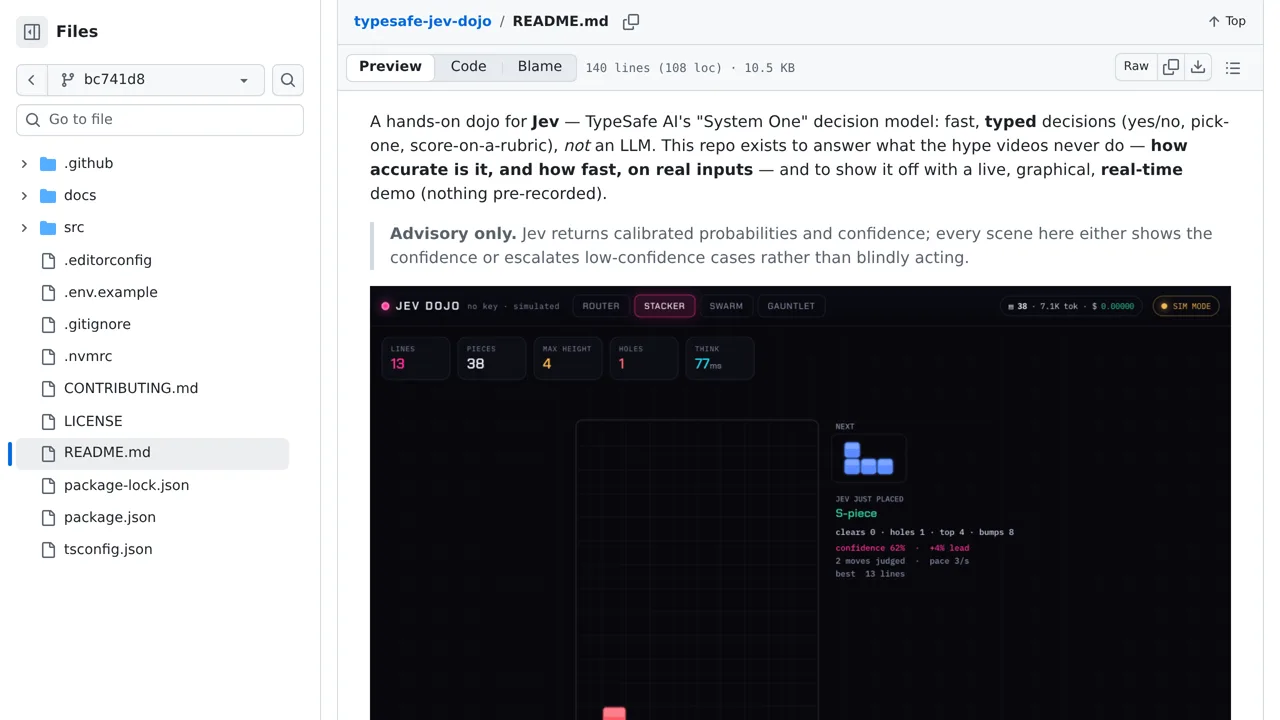The image size is (1280, 720).
Task: Open the src folder
Action: click(x=74, y=227)
